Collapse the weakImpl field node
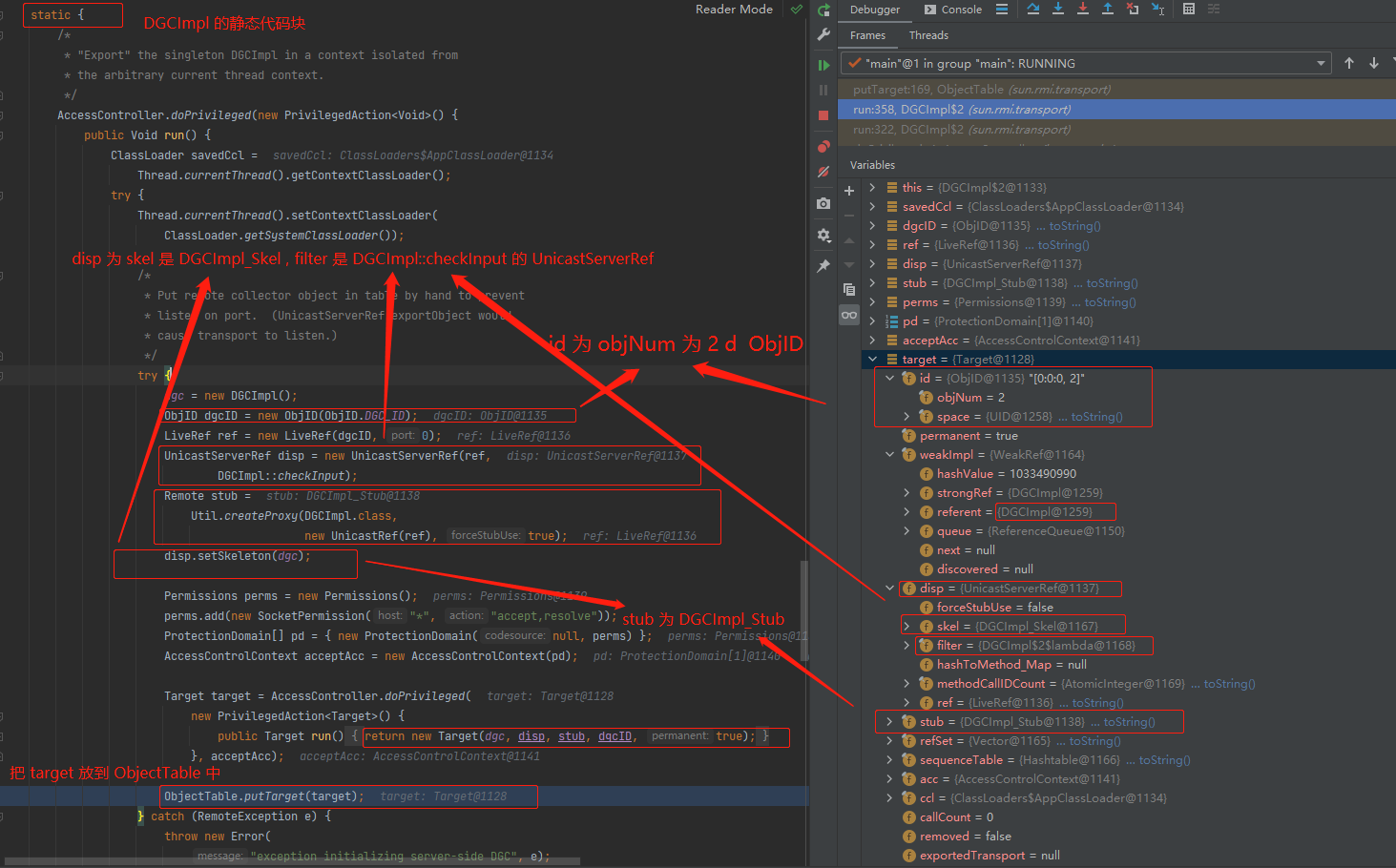This screenshot has height=868, width=1396. [x=889, y=455]
